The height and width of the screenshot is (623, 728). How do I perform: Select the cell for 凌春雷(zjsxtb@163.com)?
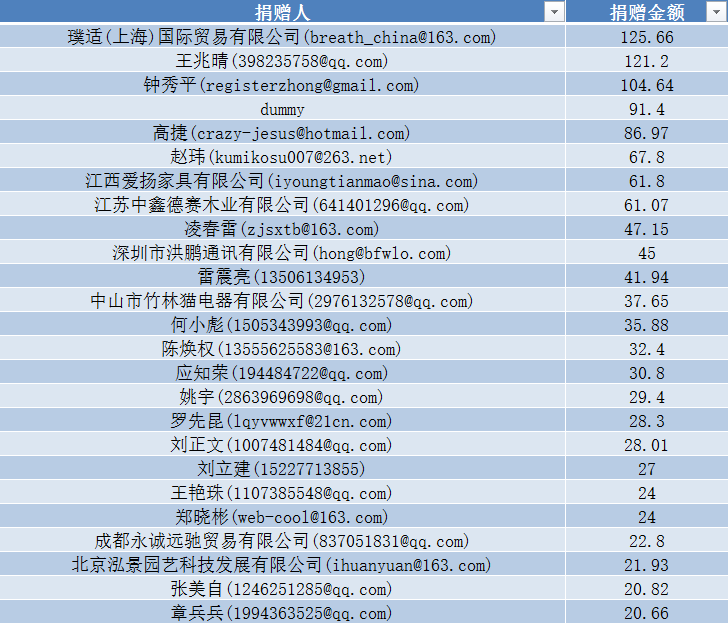pos(282,228)
